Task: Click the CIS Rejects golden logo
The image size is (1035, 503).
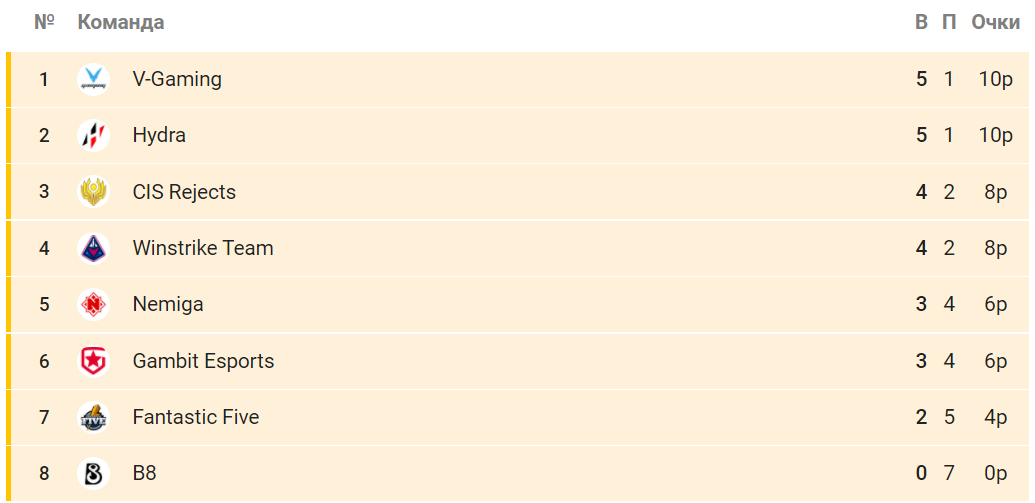Action: coord(93,192)
